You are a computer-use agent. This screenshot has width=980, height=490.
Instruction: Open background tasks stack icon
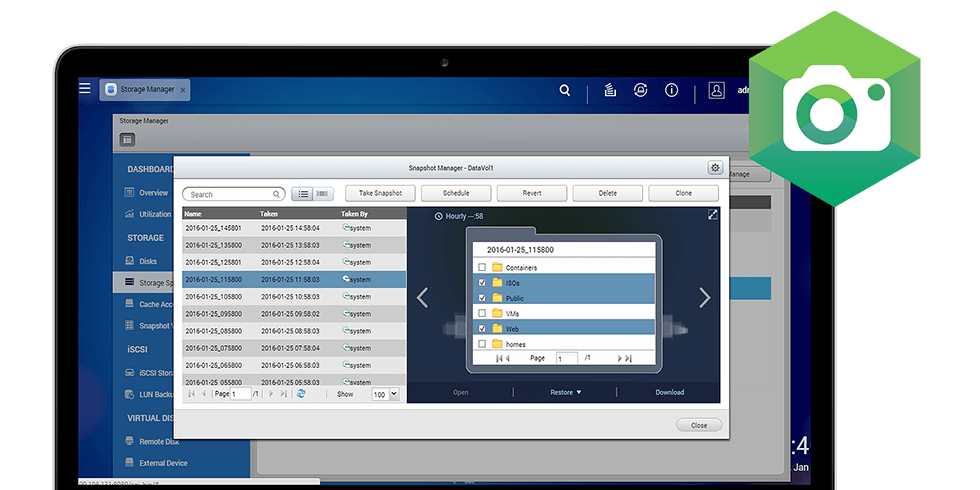pyautogui.click(x=610, y=90)
